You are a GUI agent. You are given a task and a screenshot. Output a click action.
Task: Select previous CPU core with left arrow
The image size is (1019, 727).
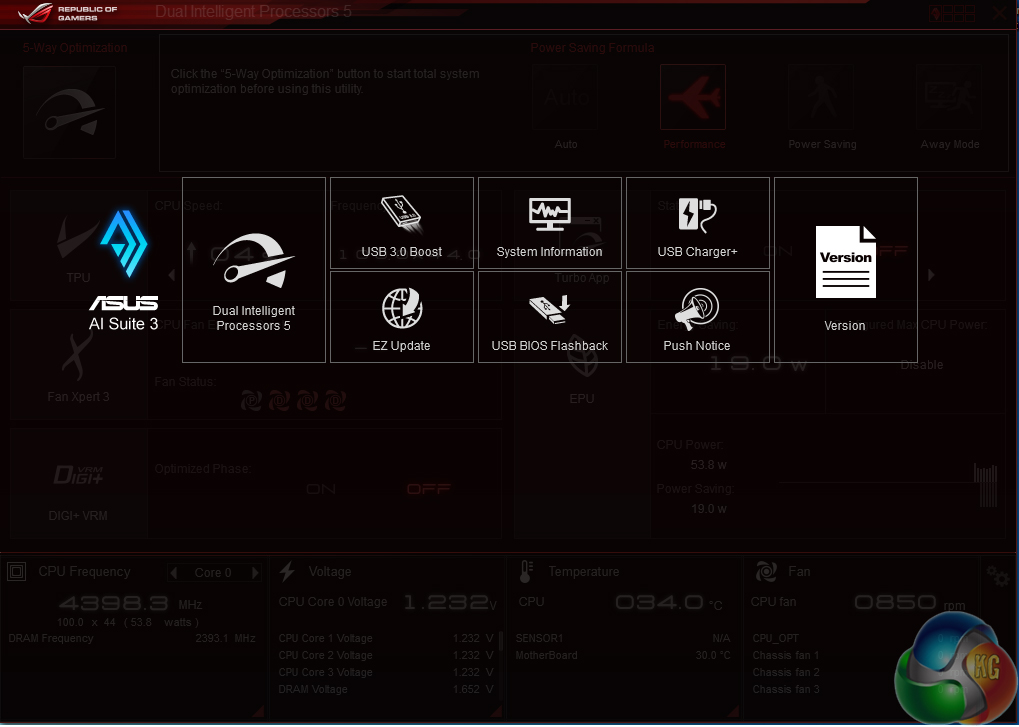[174, 572]
